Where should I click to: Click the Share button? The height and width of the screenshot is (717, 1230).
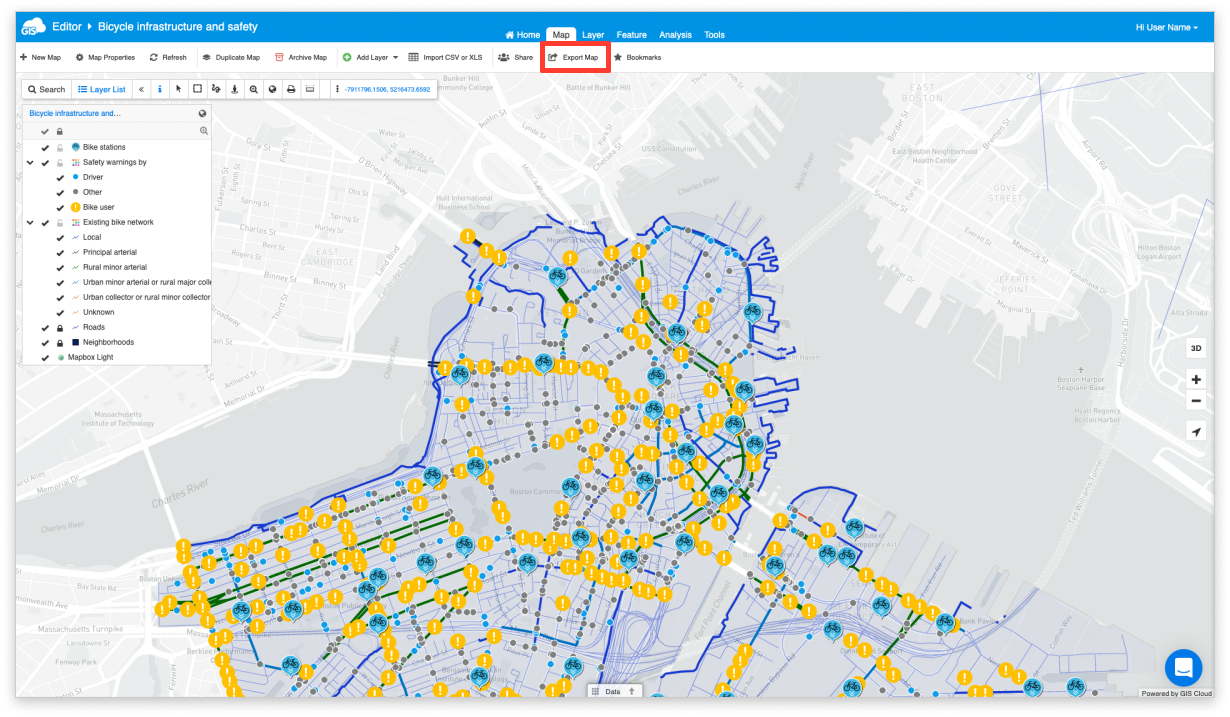[515, 58]
